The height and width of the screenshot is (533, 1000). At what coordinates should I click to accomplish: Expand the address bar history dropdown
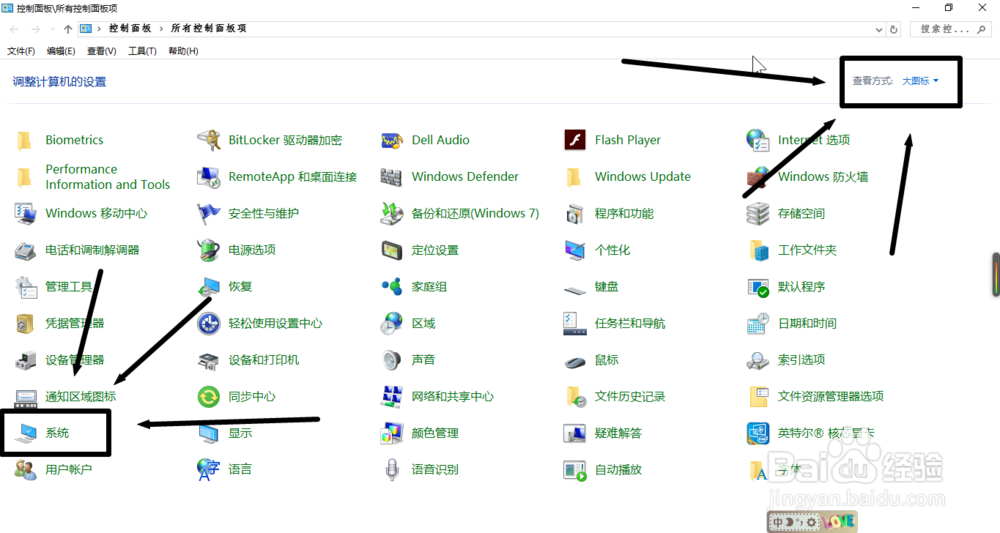point(879,29)
